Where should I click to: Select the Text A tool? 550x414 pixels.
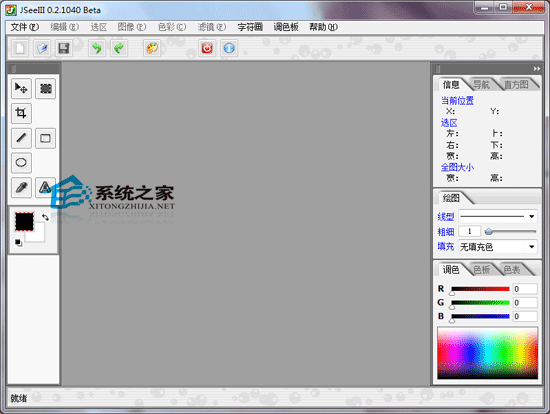tap(45, 187)
